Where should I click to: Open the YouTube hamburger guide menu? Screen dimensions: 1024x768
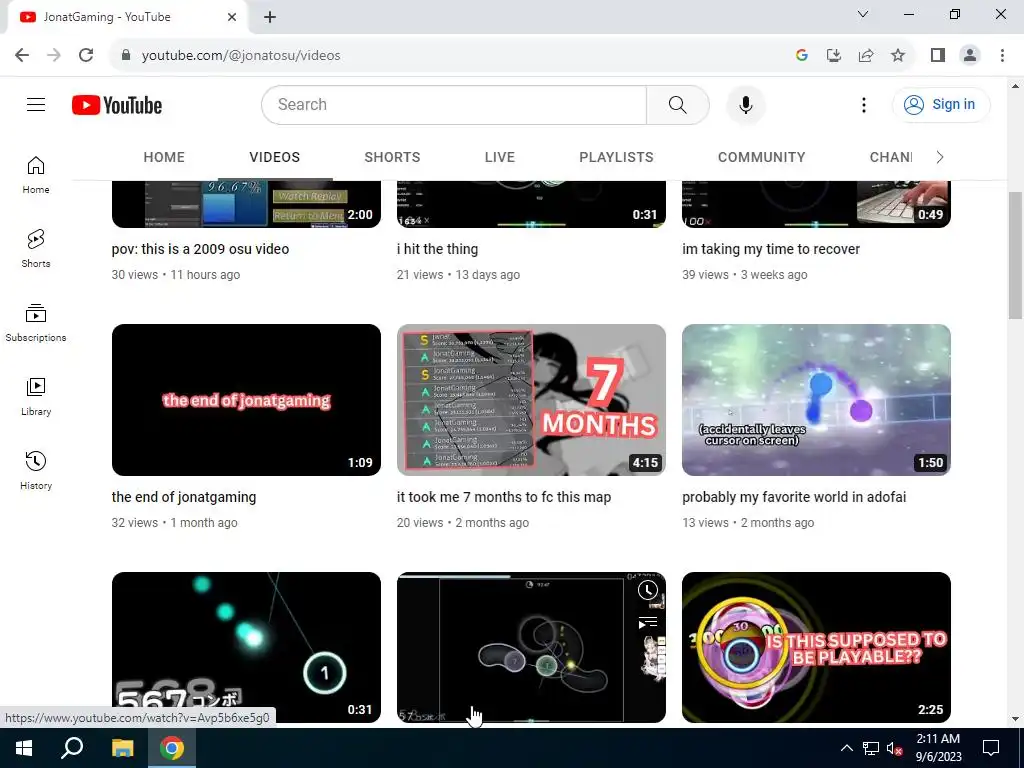point(36,104)
